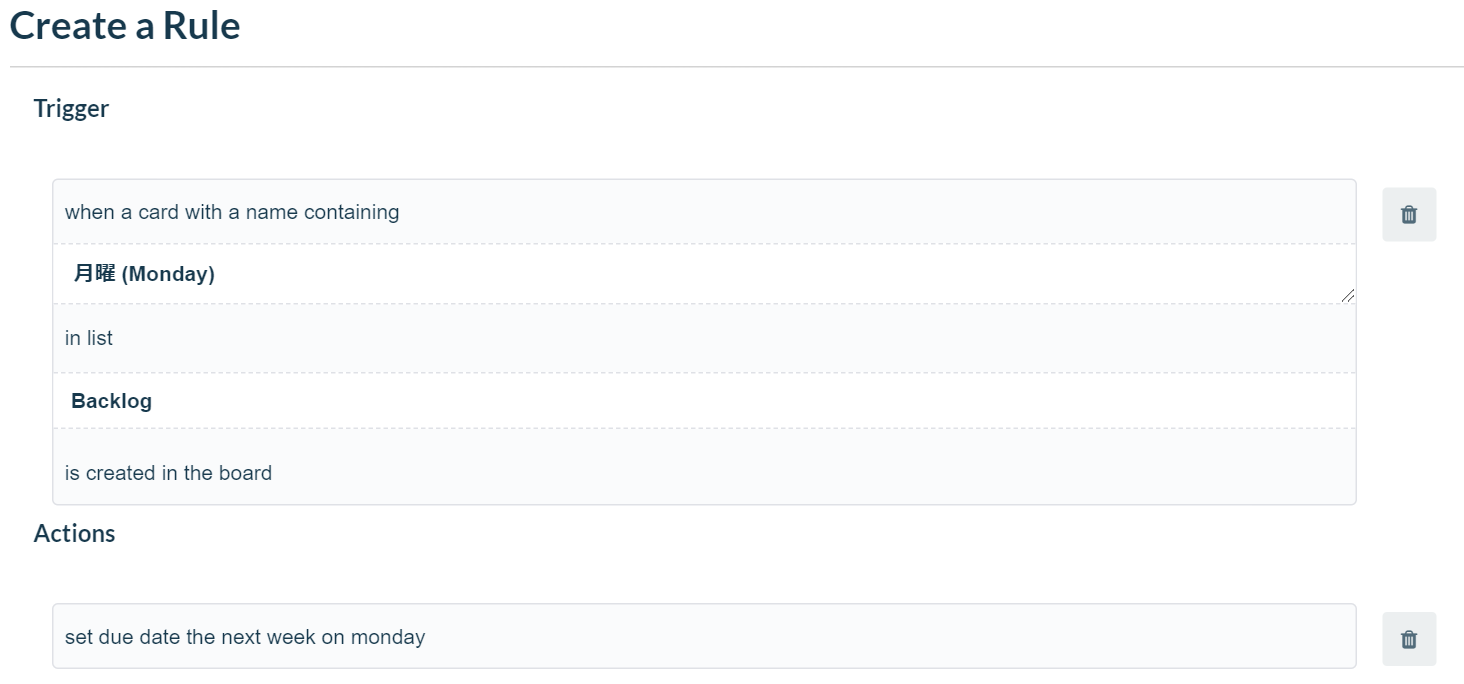Click the Create a Rule heading
This screenshot has height=684, width=1464.
(x=125, y=25)
